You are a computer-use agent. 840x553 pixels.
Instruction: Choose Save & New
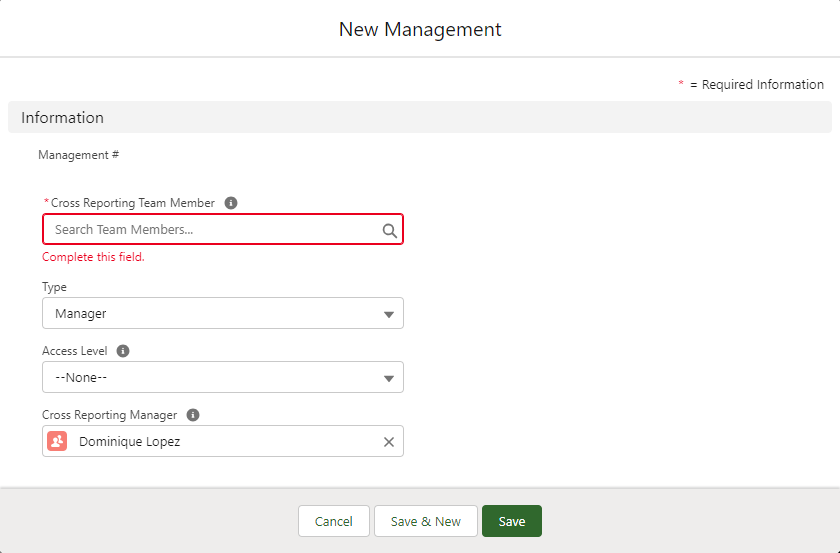click(425, 521)
